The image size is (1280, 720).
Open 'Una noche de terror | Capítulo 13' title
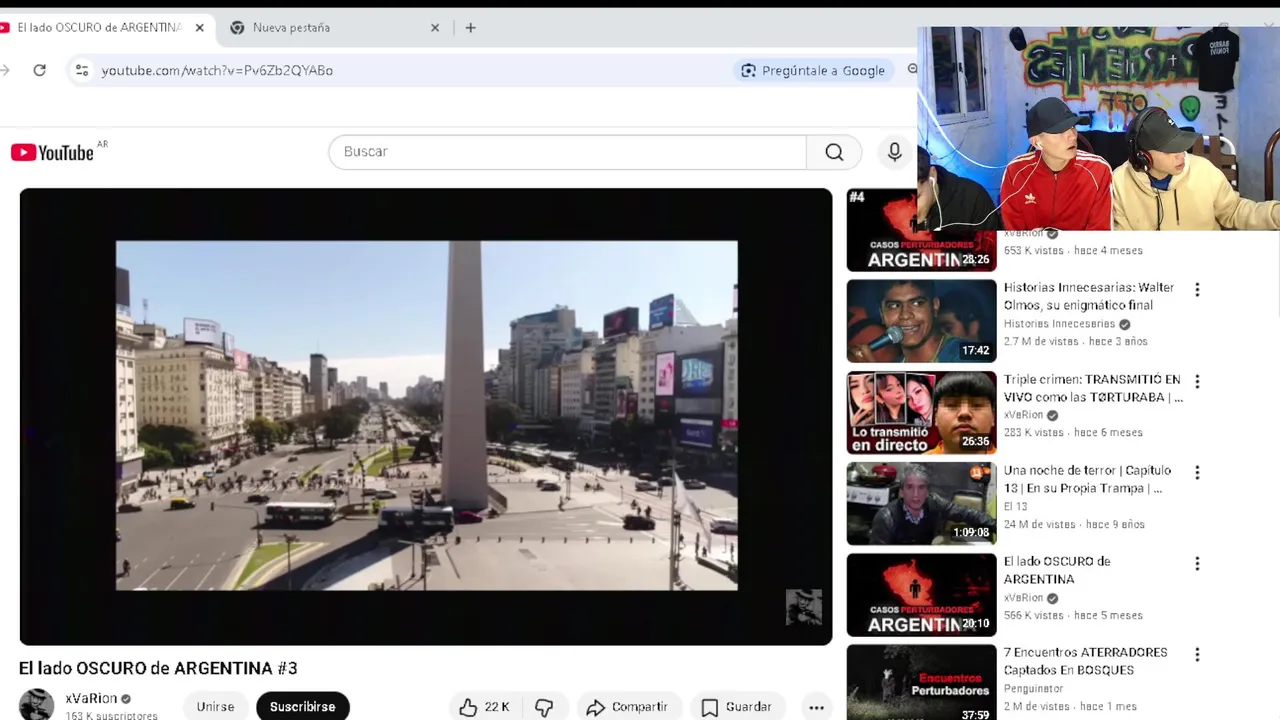[1087, 479]
